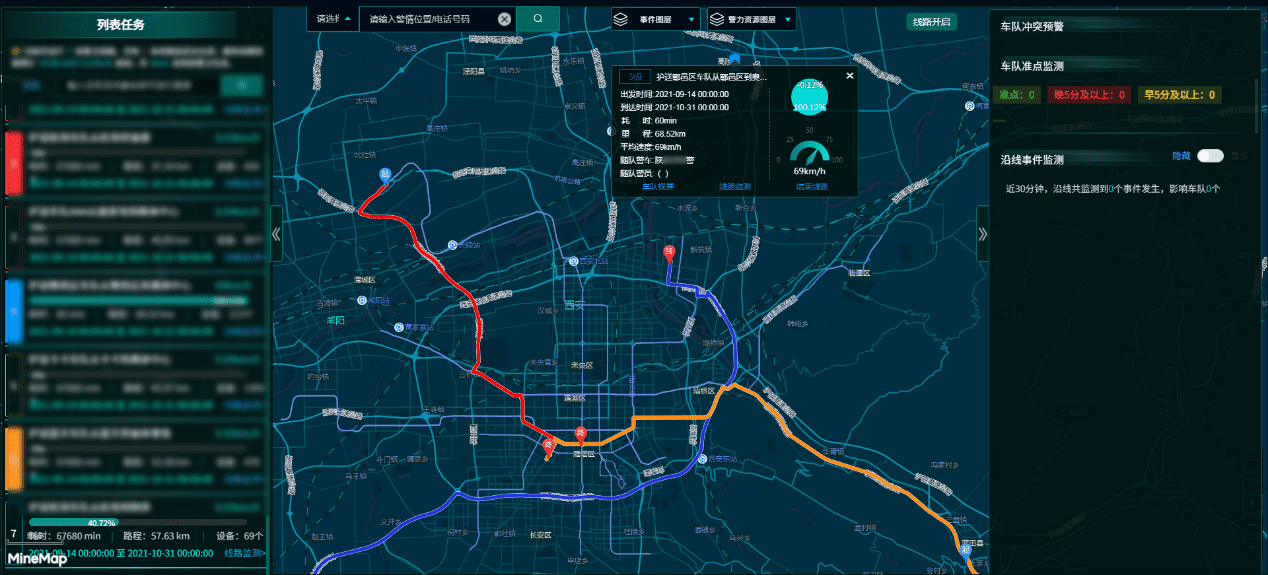The width and height of the screenshot is (1268, 575).
Task: Click 结束线路 in the popup
Action: (x=811, y=187)
